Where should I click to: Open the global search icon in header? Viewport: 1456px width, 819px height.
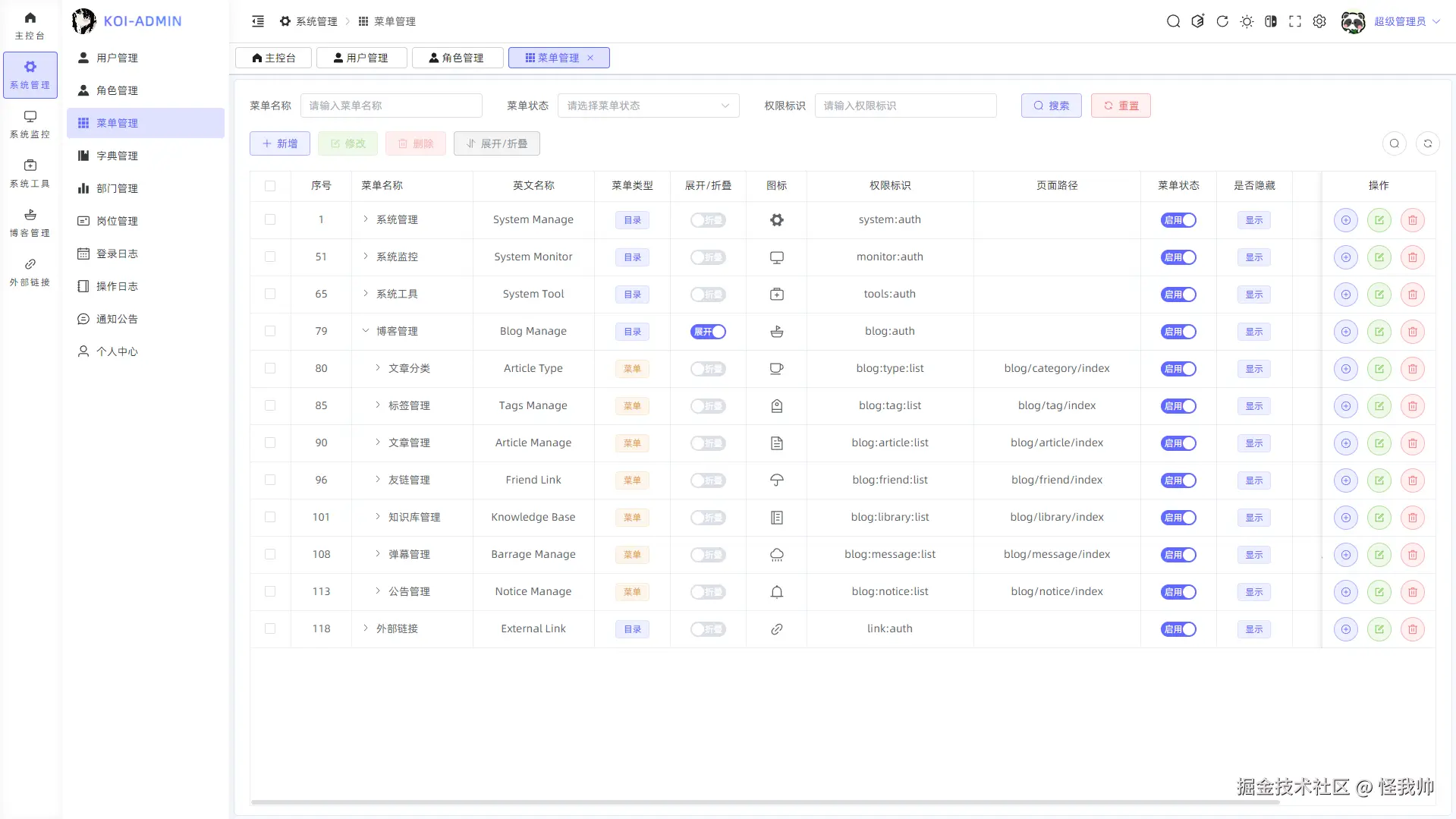(x=1173, y=21)
